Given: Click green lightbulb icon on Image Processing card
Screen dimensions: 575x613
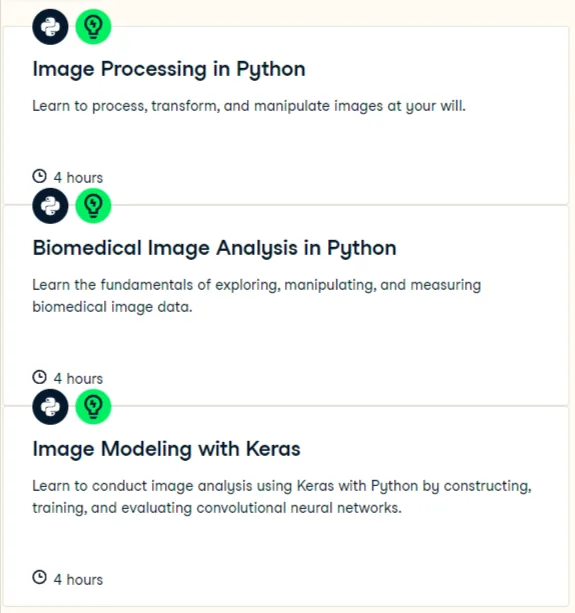Looking at the screenshot, I should click(x=93, y=27).
